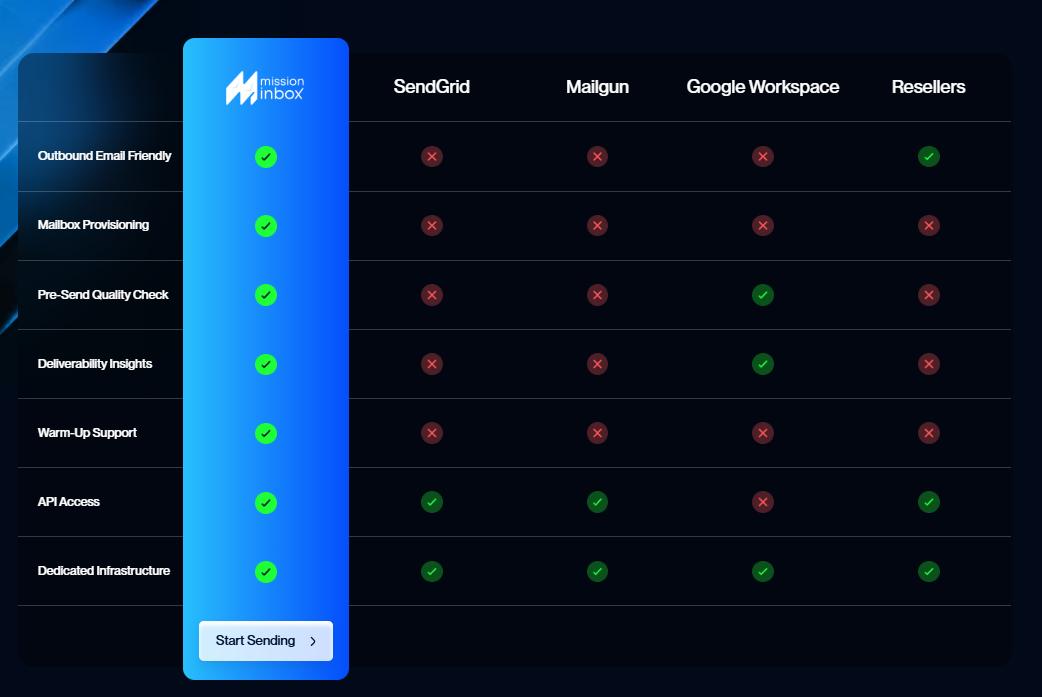Click Mailgun X icon for Deliverability Insights
Viewport: 1042px width, 697px height.
click(x=597, y=364)
